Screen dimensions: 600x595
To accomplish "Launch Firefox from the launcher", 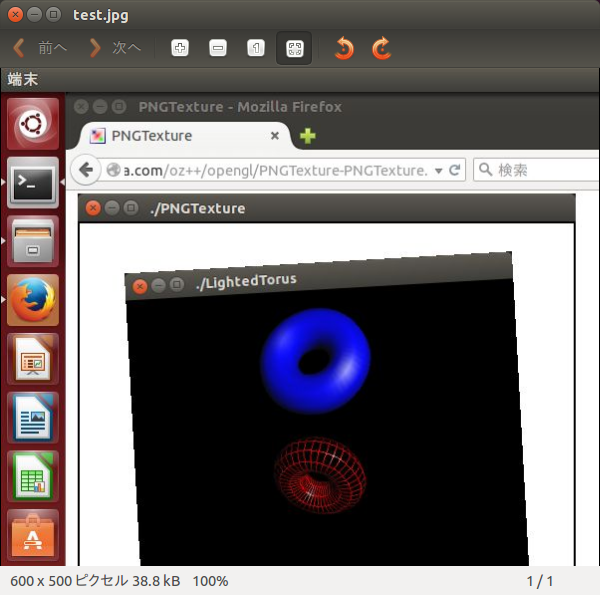I will pos(33,300).
